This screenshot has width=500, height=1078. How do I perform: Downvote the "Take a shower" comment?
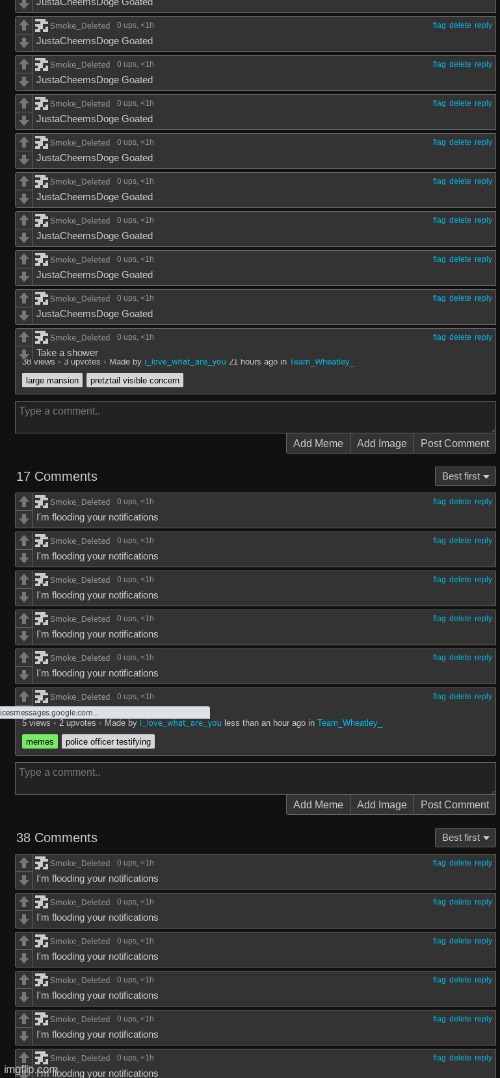click(x=24, y=353)
